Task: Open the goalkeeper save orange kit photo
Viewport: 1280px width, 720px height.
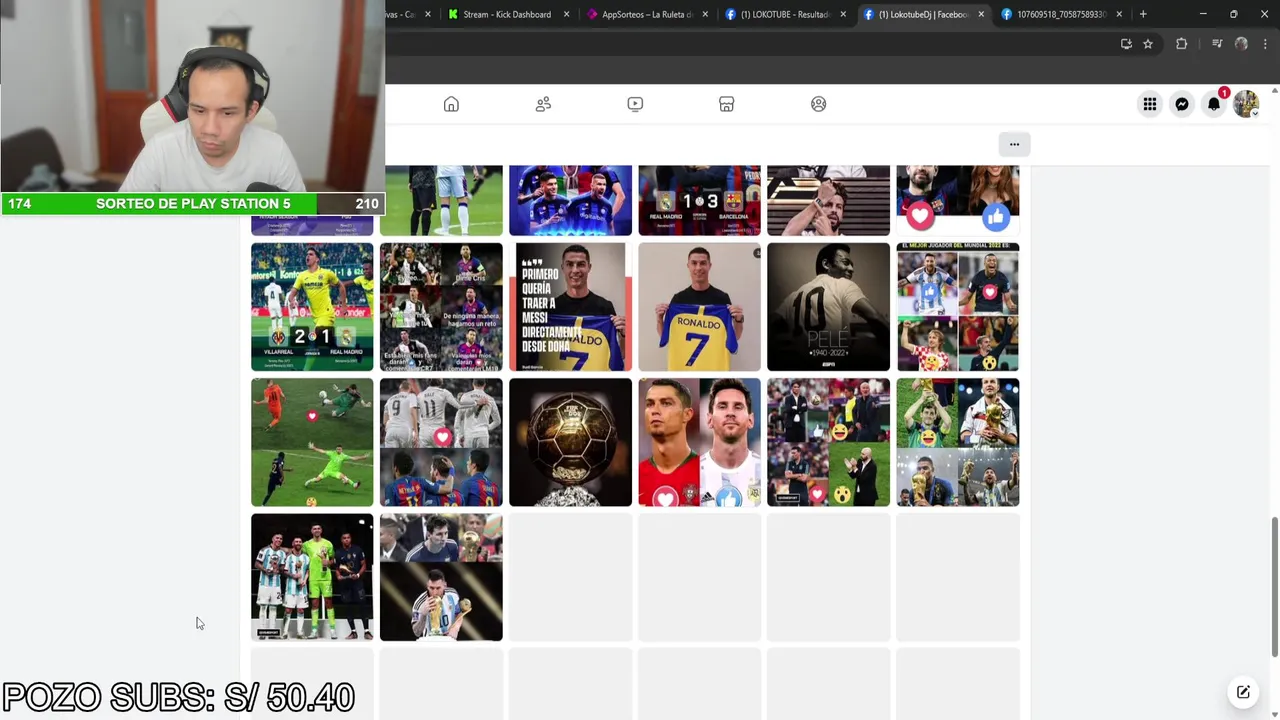Action: click(312, 442)
